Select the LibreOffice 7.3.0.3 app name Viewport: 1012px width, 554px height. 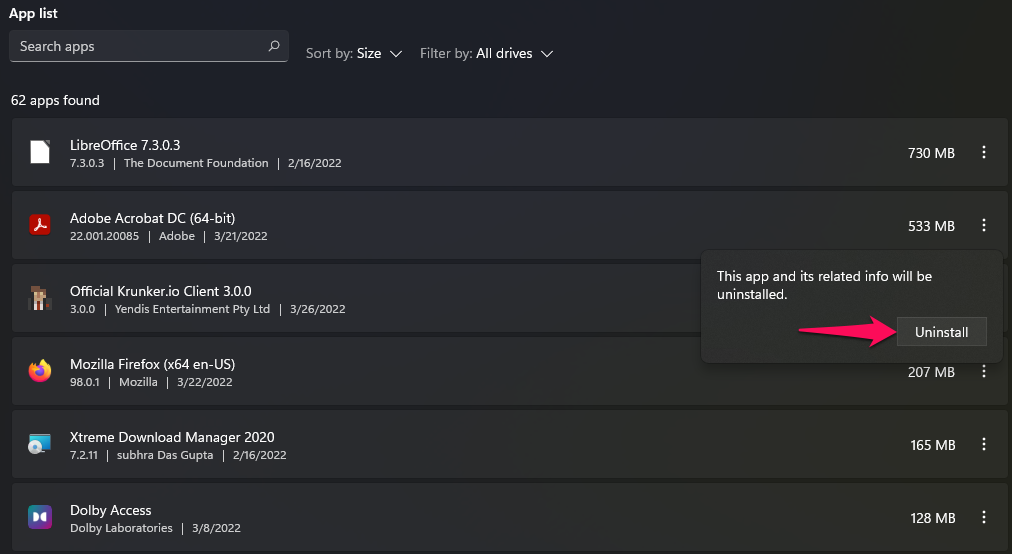point(125,145)
